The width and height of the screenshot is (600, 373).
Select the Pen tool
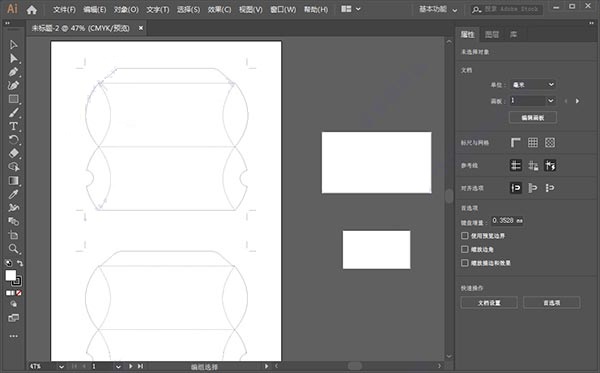pyautogui.click(x=13, y=72)
